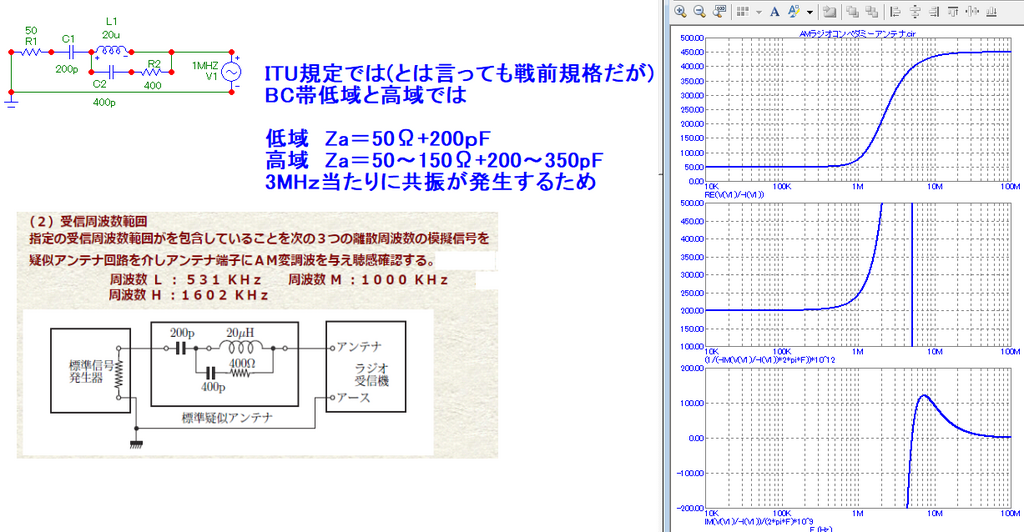Open the black dropdown arrow after text style
1024x532 pixels.
[x=810, y=12]
